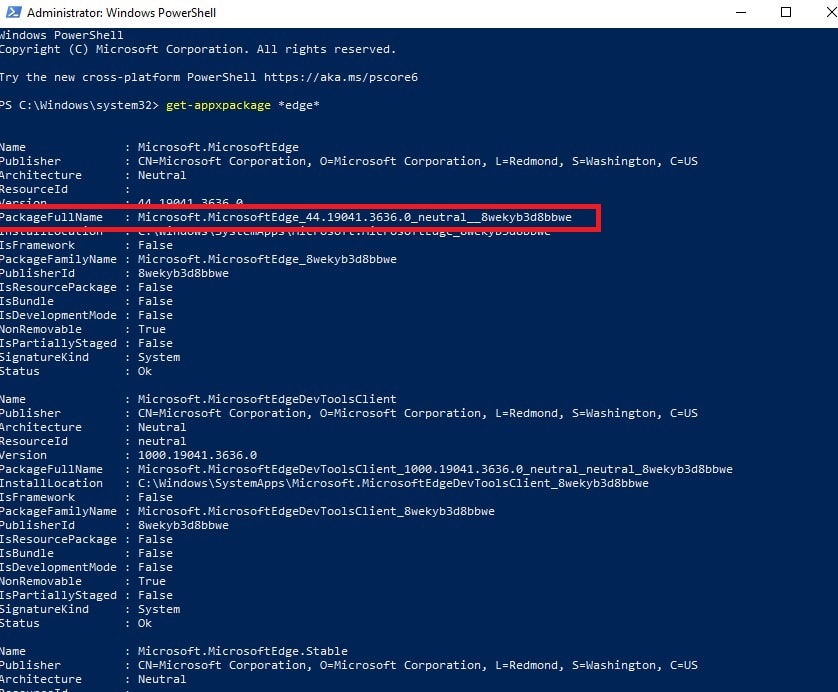Select the Microsoft Corporation copyright line

click(200, 48)
